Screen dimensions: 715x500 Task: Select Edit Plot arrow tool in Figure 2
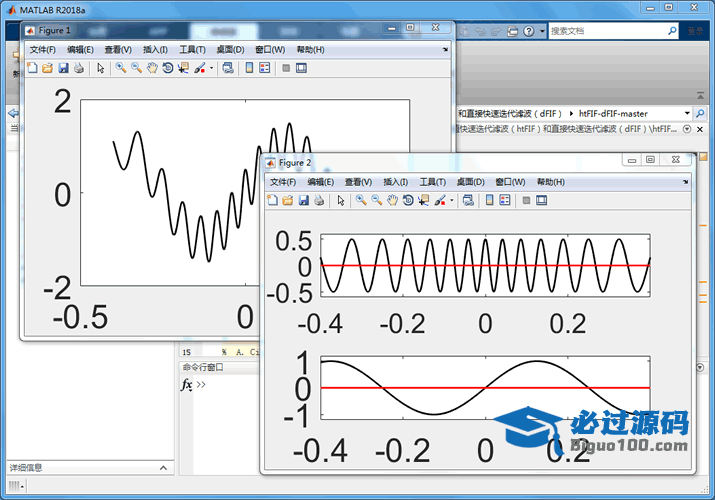tap(341, 201)
